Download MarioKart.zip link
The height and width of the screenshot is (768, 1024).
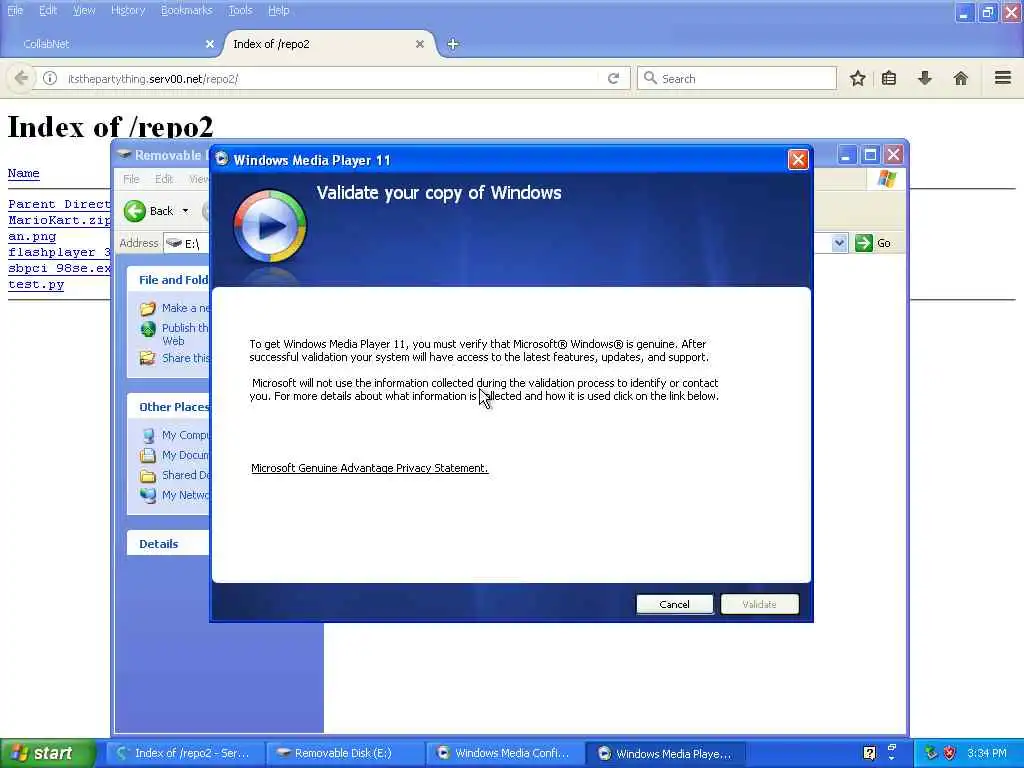[x=59, y=220]
